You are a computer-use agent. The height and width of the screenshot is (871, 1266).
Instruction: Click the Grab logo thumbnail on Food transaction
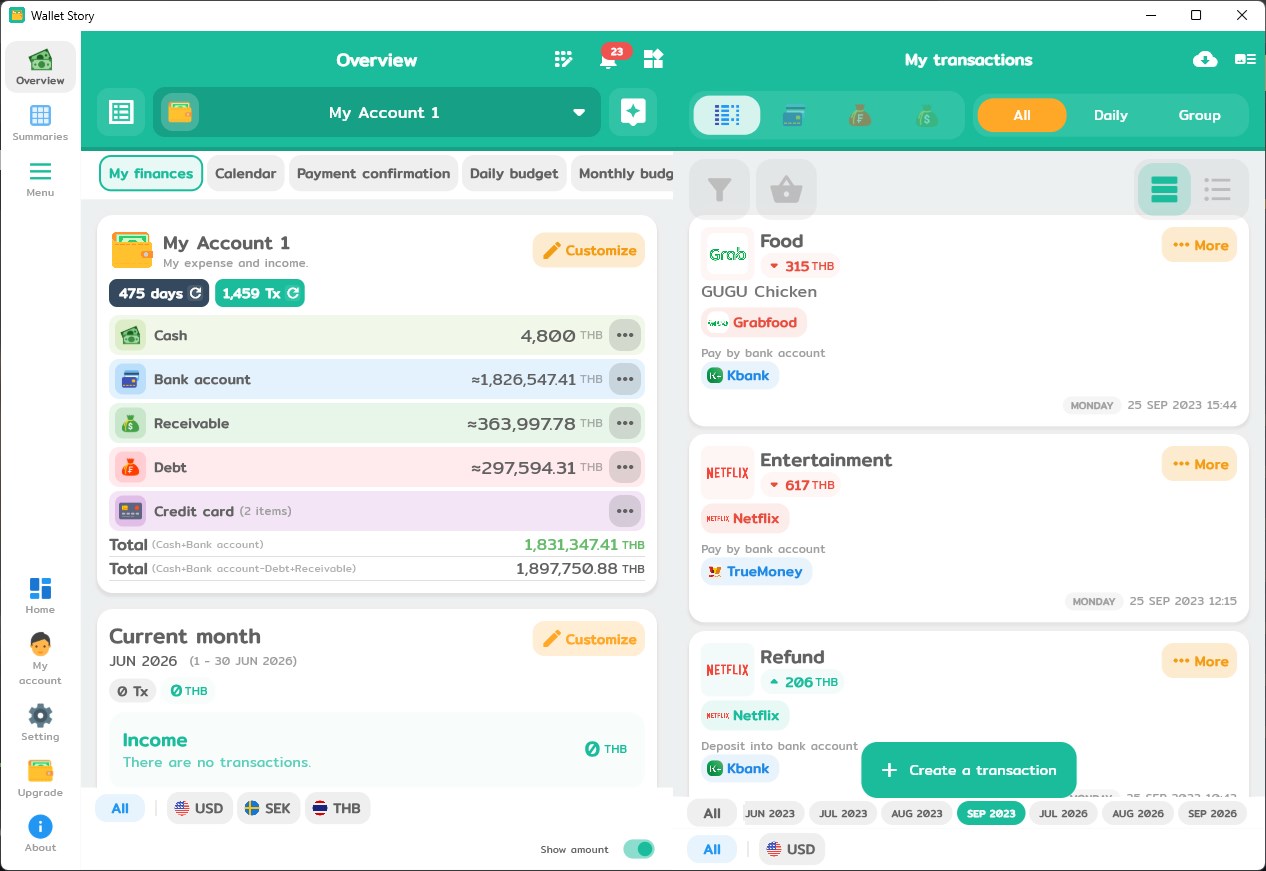coord(727,254)
